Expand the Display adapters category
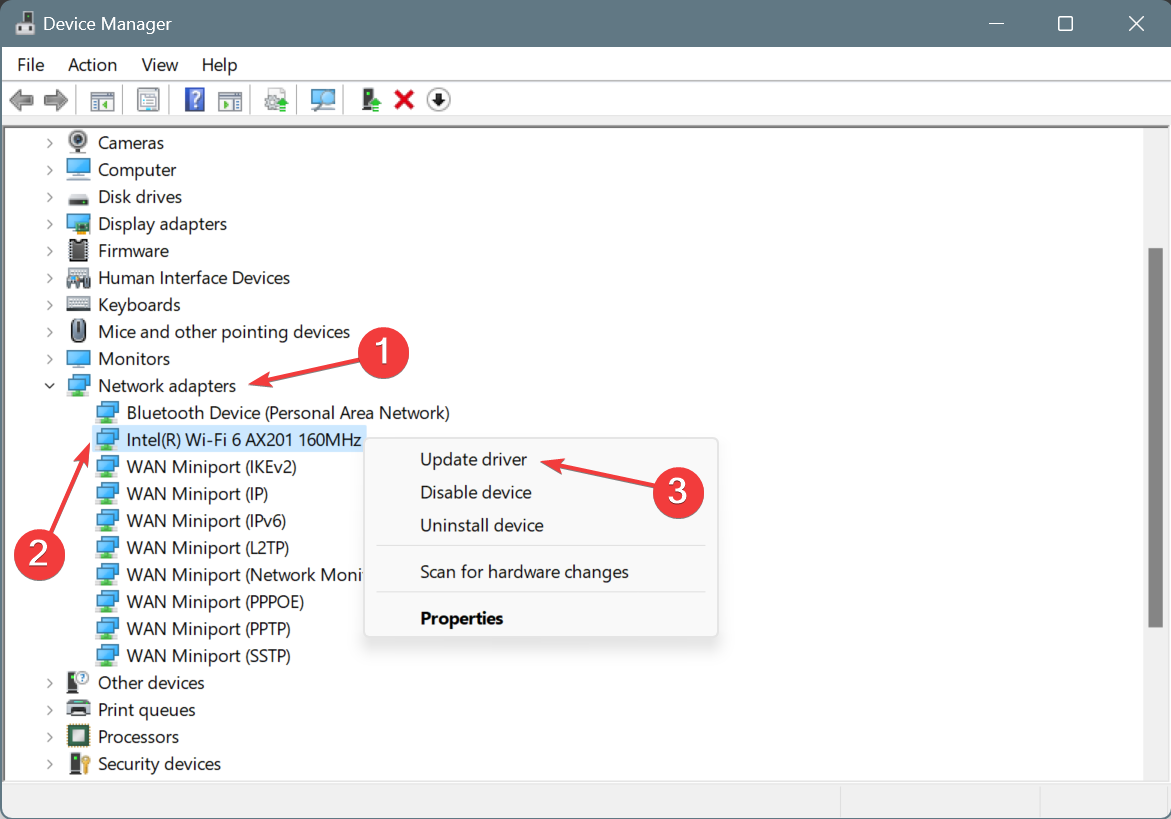 [x=49, y=224]
